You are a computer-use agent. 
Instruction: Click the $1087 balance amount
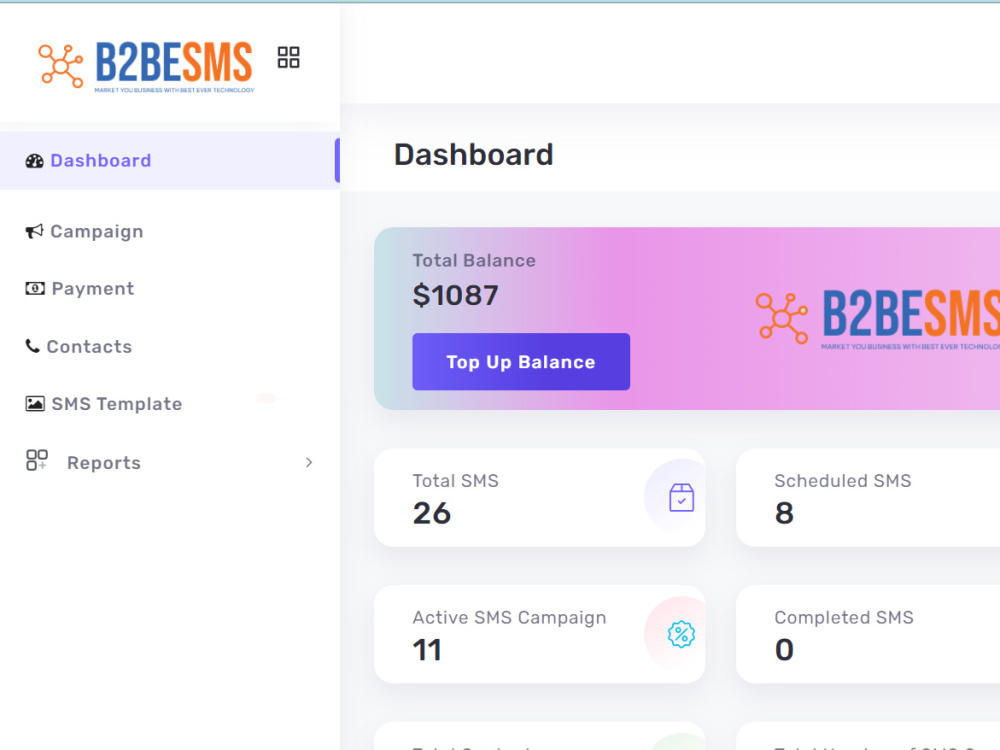point(455,295)
